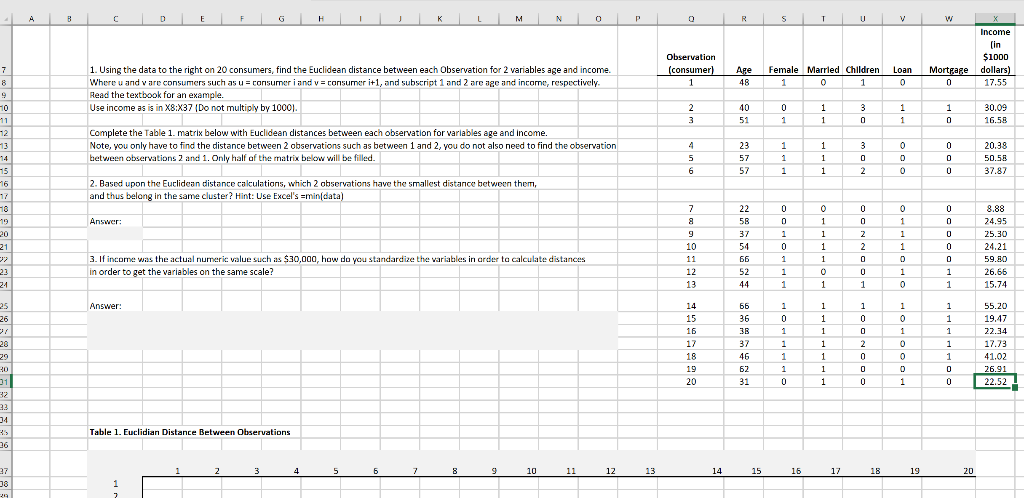The height and width of the screenshot is (498, 1024).
Task: Select active cell with income 22.52
Action: (x=995, y=382)
